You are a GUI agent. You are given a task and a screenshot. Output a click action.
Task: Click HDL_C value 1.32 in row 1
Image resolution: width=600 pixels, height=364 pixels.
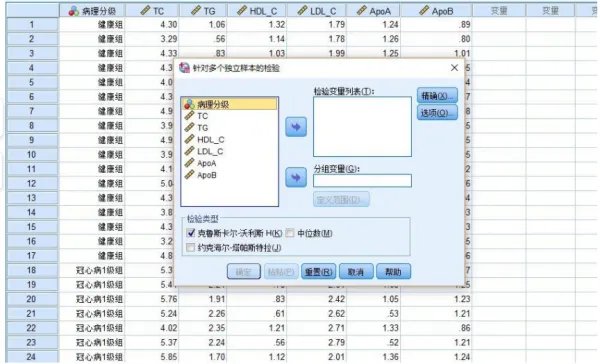pyautogui.click(x=257, y=25)
